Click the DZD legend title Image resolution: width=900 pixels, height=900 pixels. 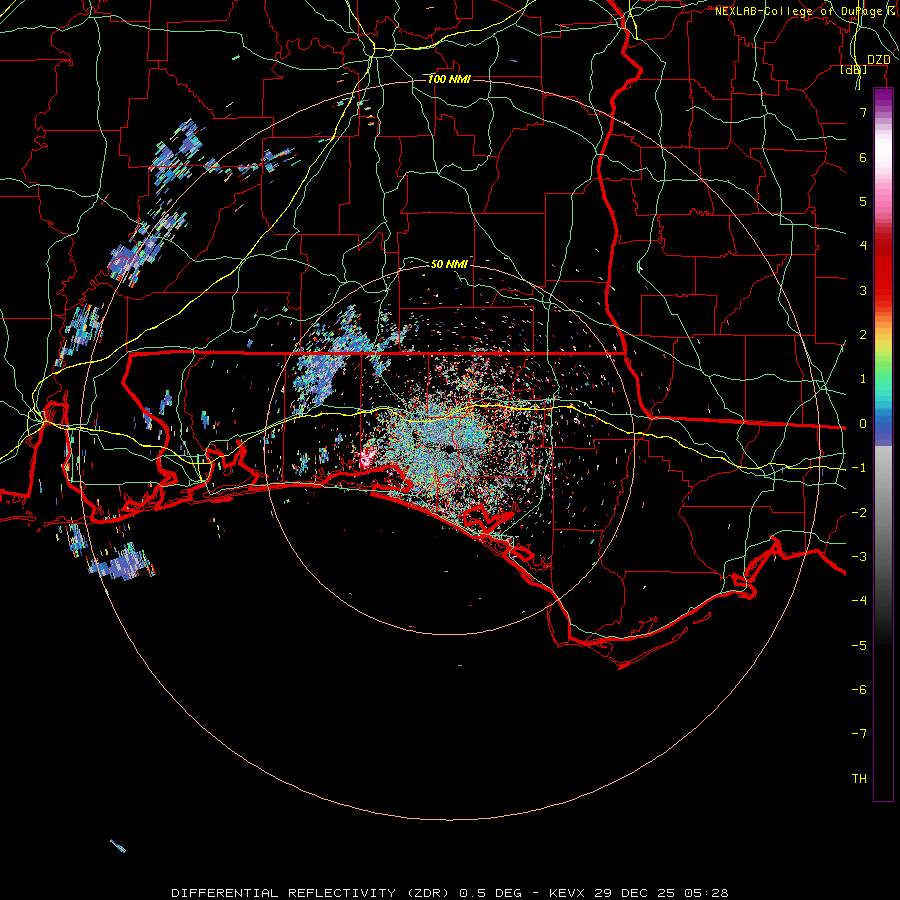pos(878,60)
